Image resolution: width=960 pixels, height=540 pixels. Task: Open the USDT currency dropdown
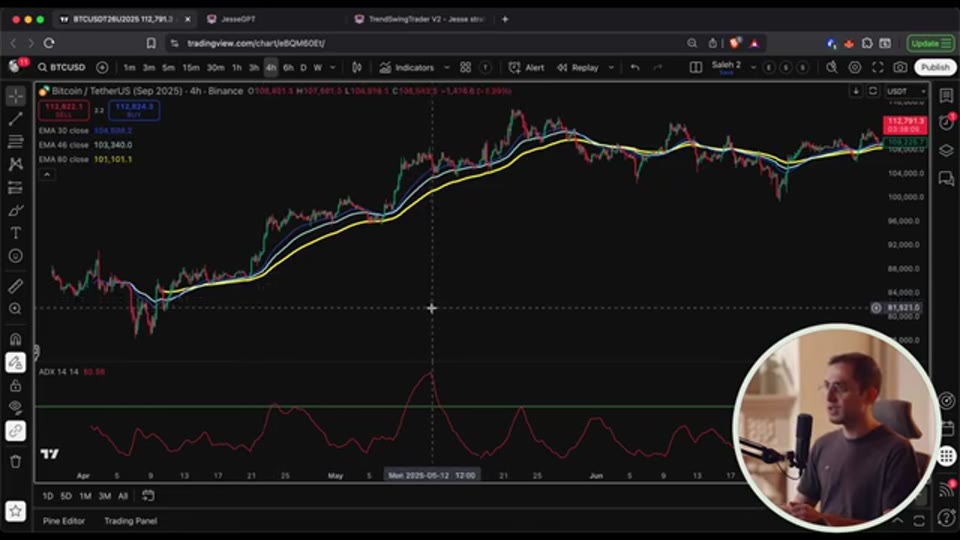pos(906,91)
